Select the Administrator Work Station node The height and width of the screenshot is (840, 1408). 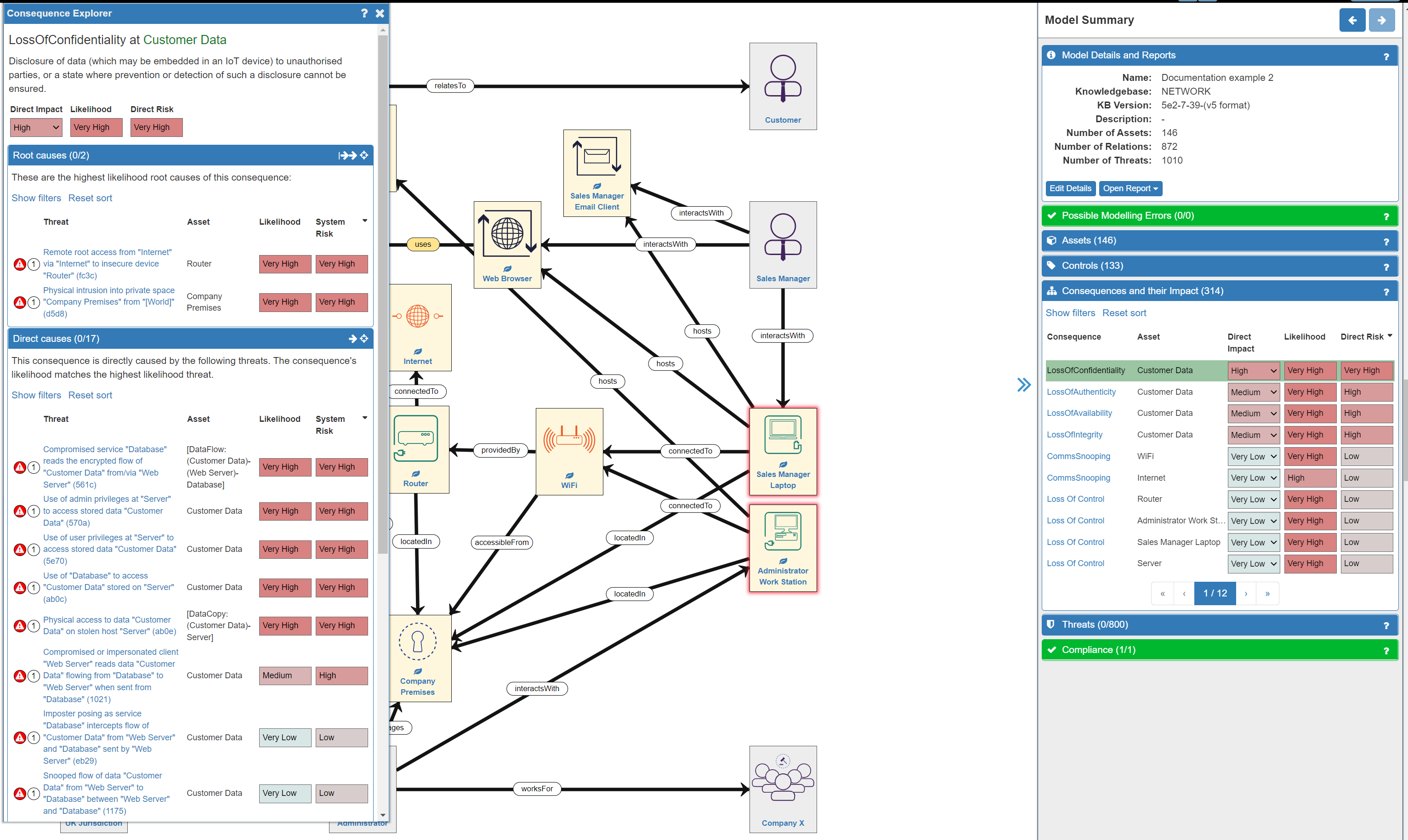pos(783,548)
